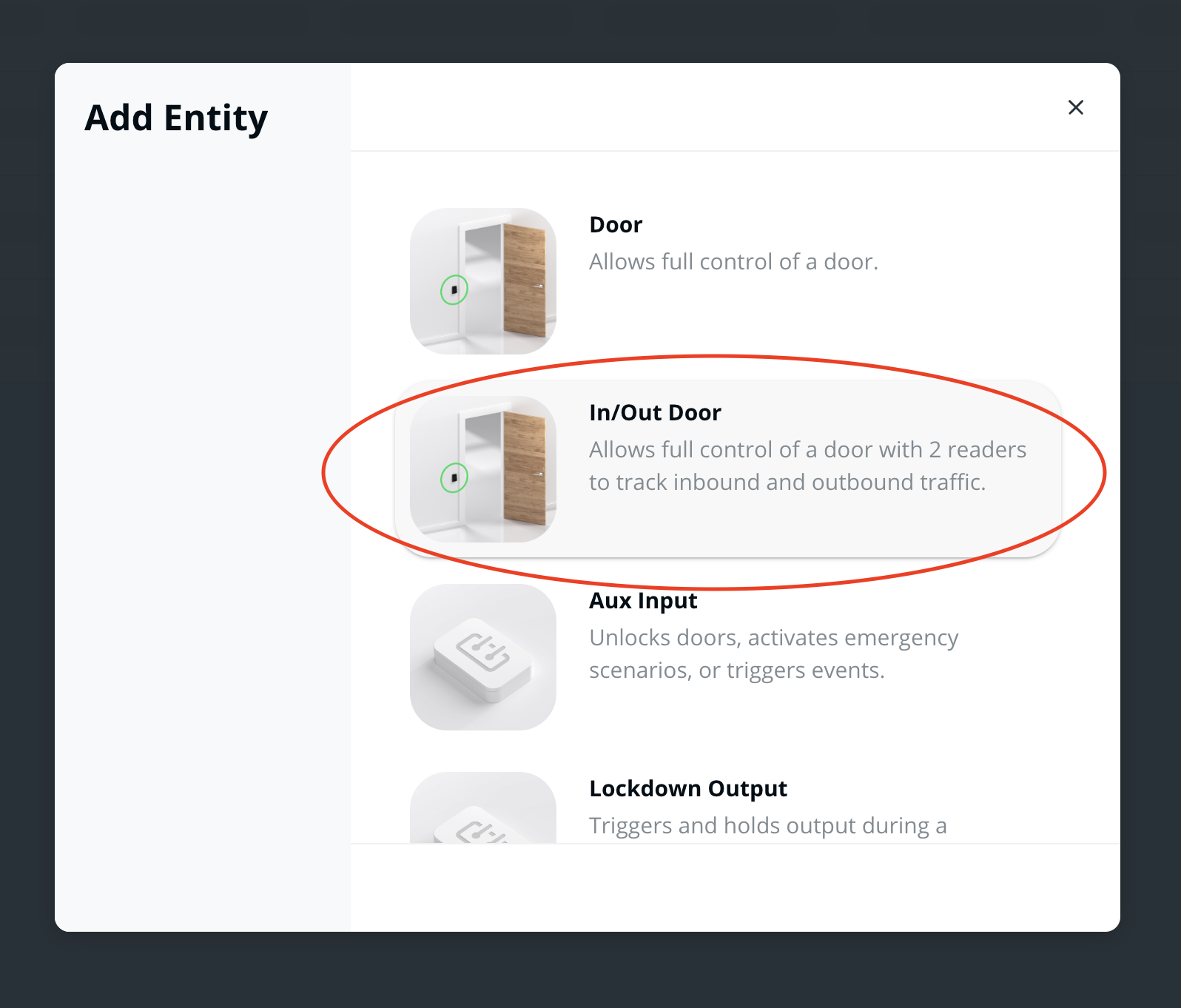The width and height of the screenshot is (1181, 1008).
Task: Close the Add Entity dialog
Action: coord(1076,107)
